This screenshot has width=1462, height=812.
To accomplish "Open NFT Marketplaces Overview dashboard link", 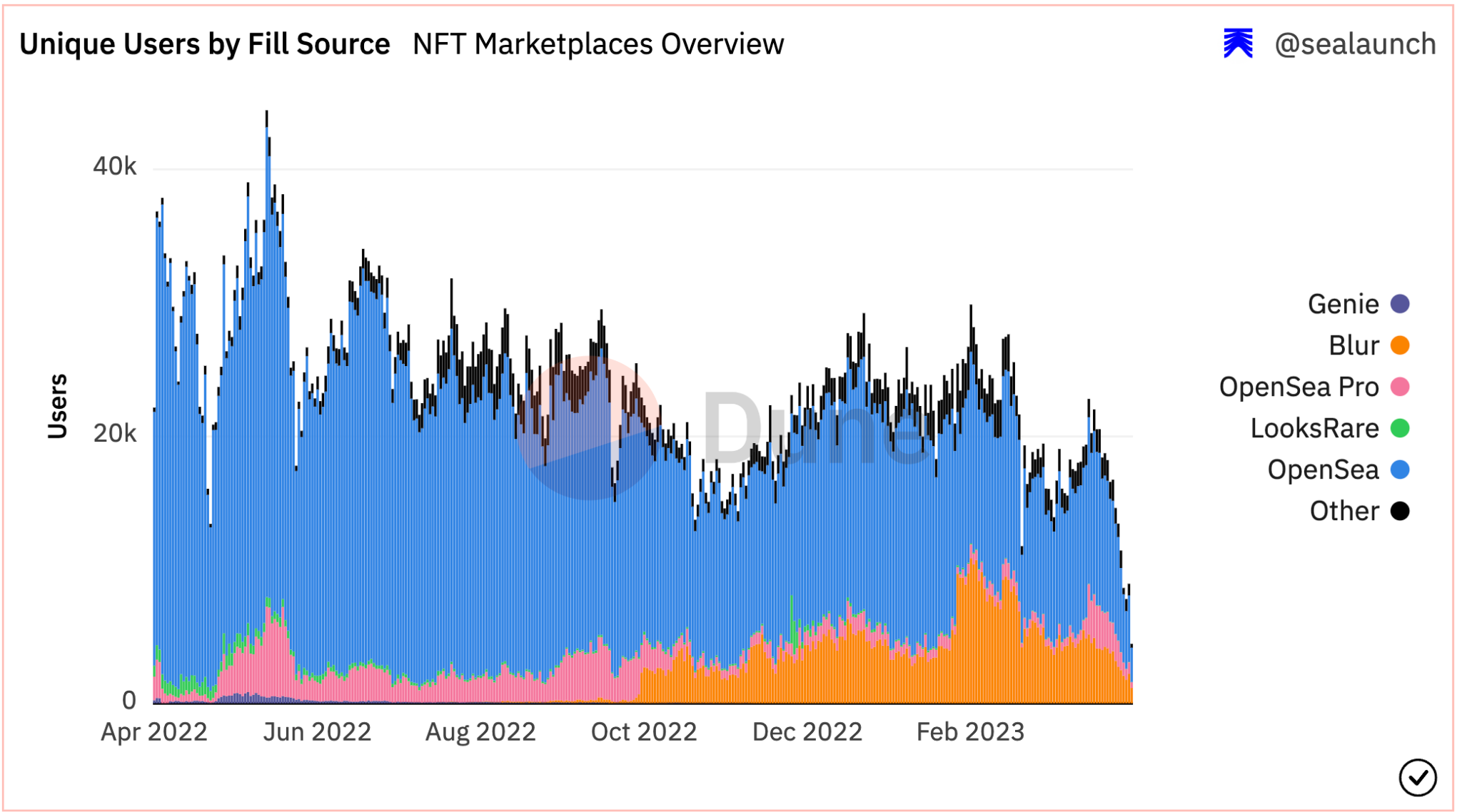I will coord(598,44).
